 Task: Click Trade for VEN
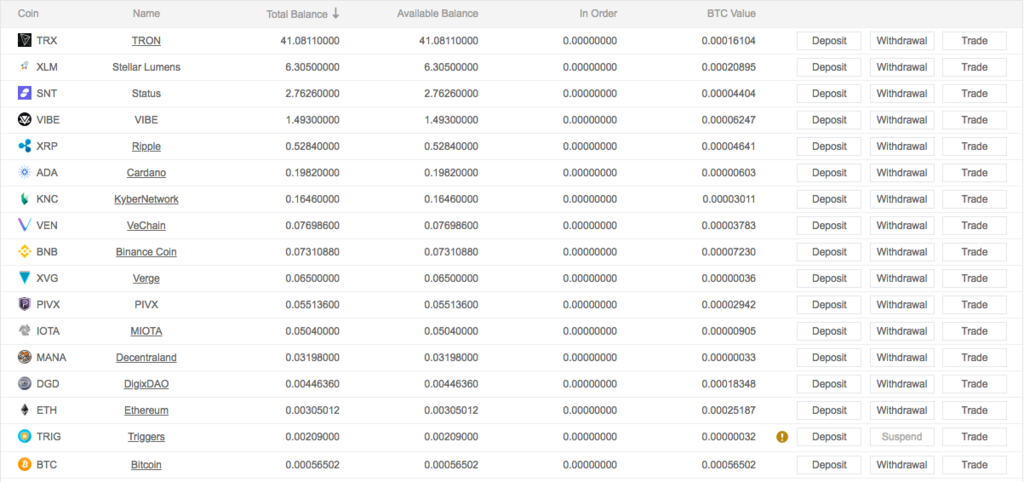(974, 225)
